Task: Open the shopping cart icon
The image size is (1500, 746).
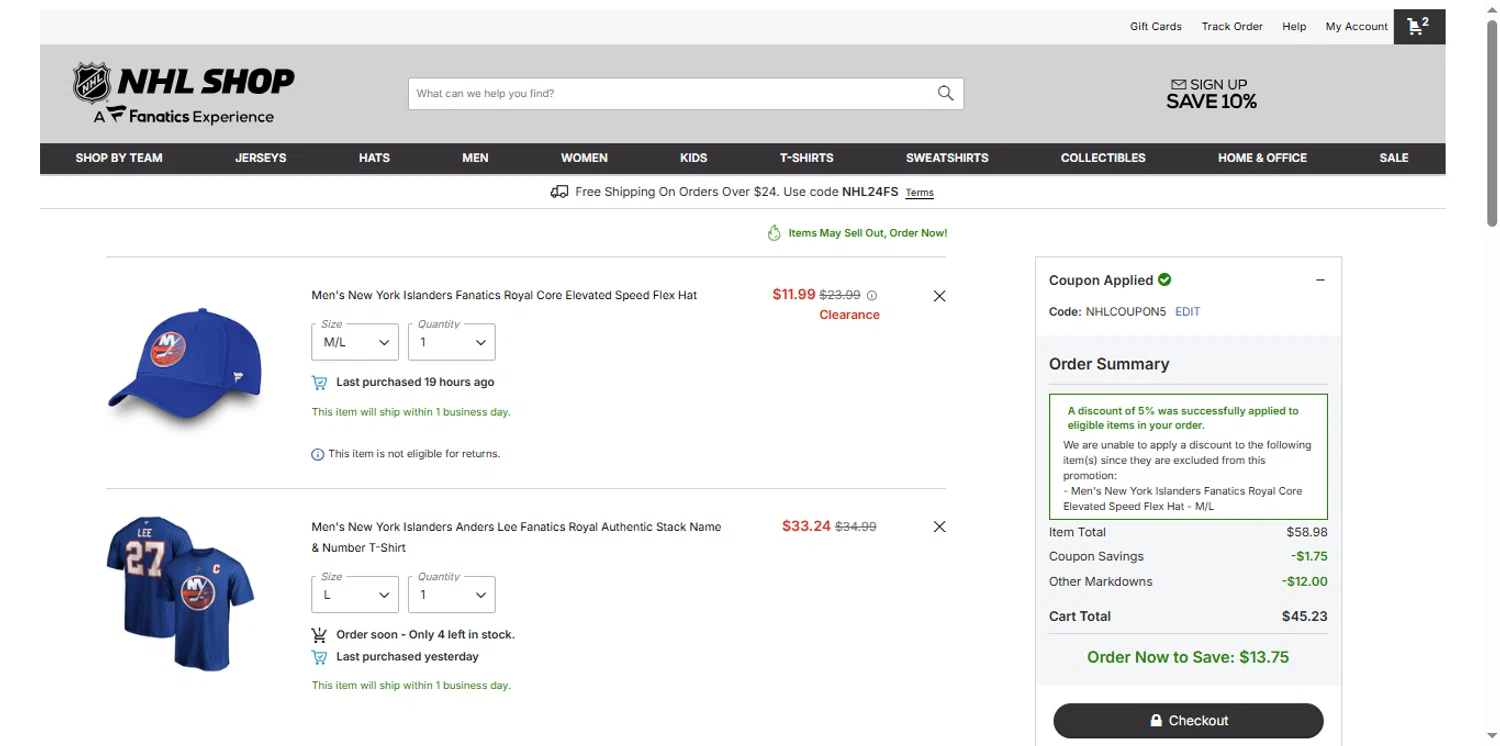Action: [x=1417, y=27]
